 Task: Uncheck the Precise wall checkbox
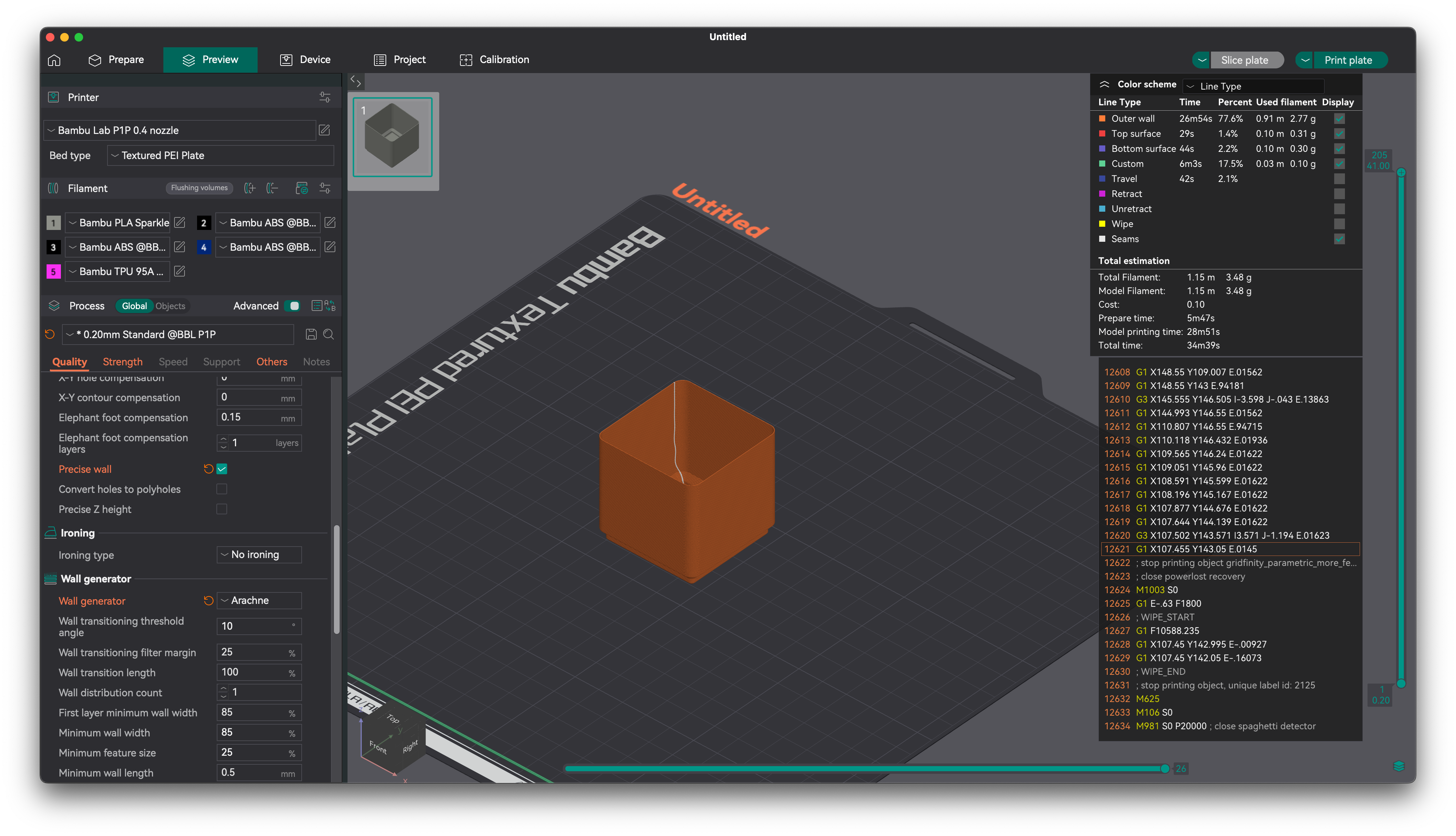[x=222, y=469]
